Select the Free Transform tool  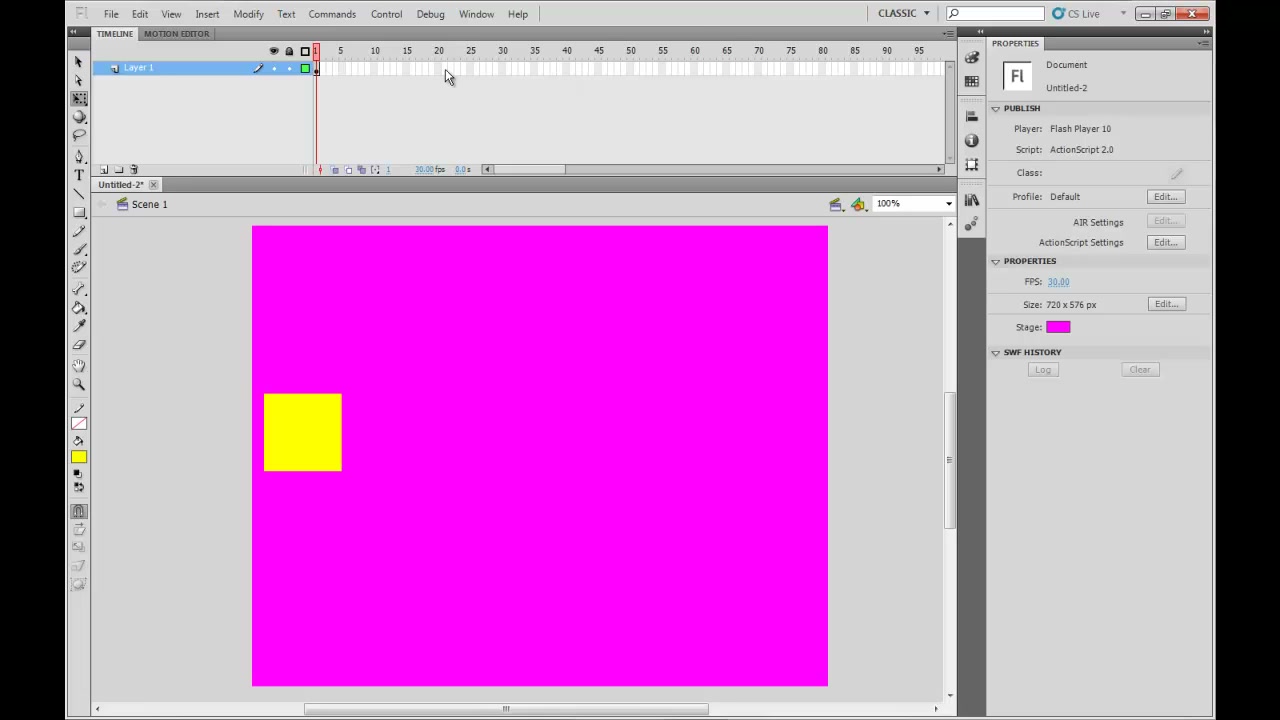point(79,99)
